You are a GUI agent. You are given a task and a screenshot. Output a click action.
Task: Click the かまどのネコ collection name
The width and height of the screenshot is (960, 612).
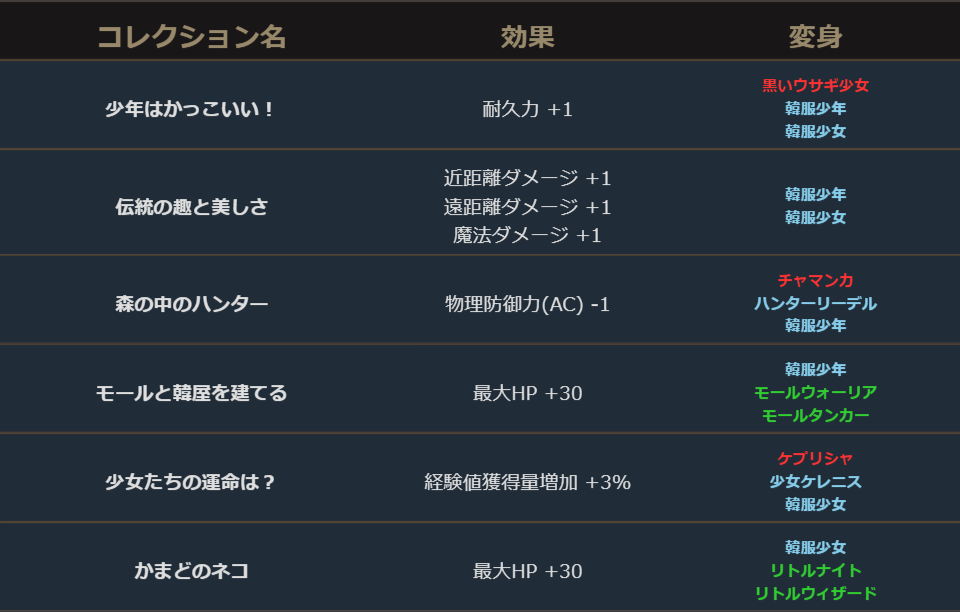coord(191,571)
